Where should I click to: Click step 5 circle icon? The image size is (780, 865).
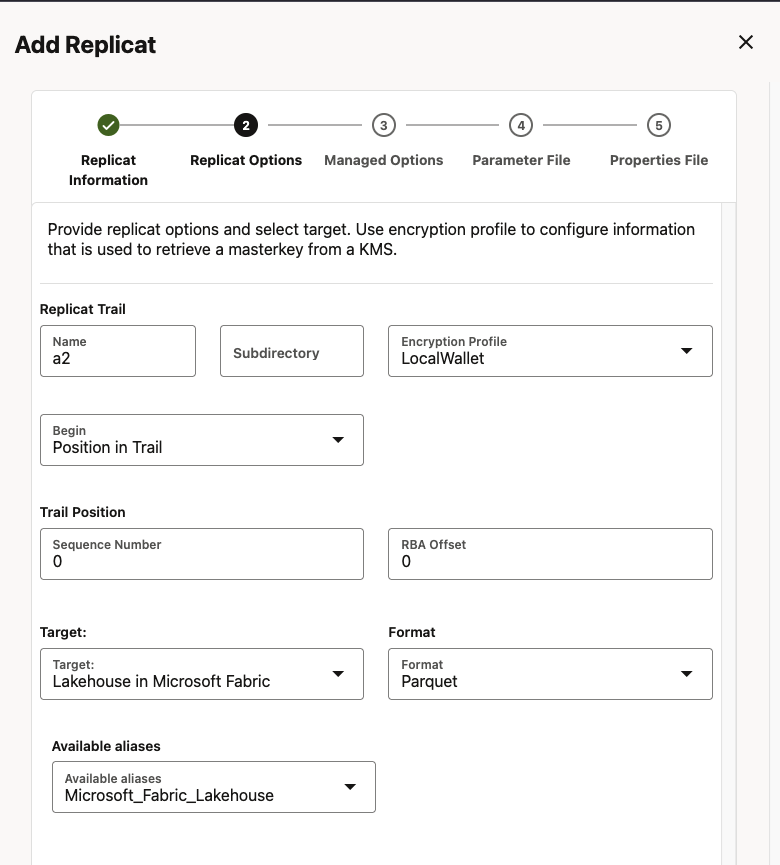tap(658, 125)
